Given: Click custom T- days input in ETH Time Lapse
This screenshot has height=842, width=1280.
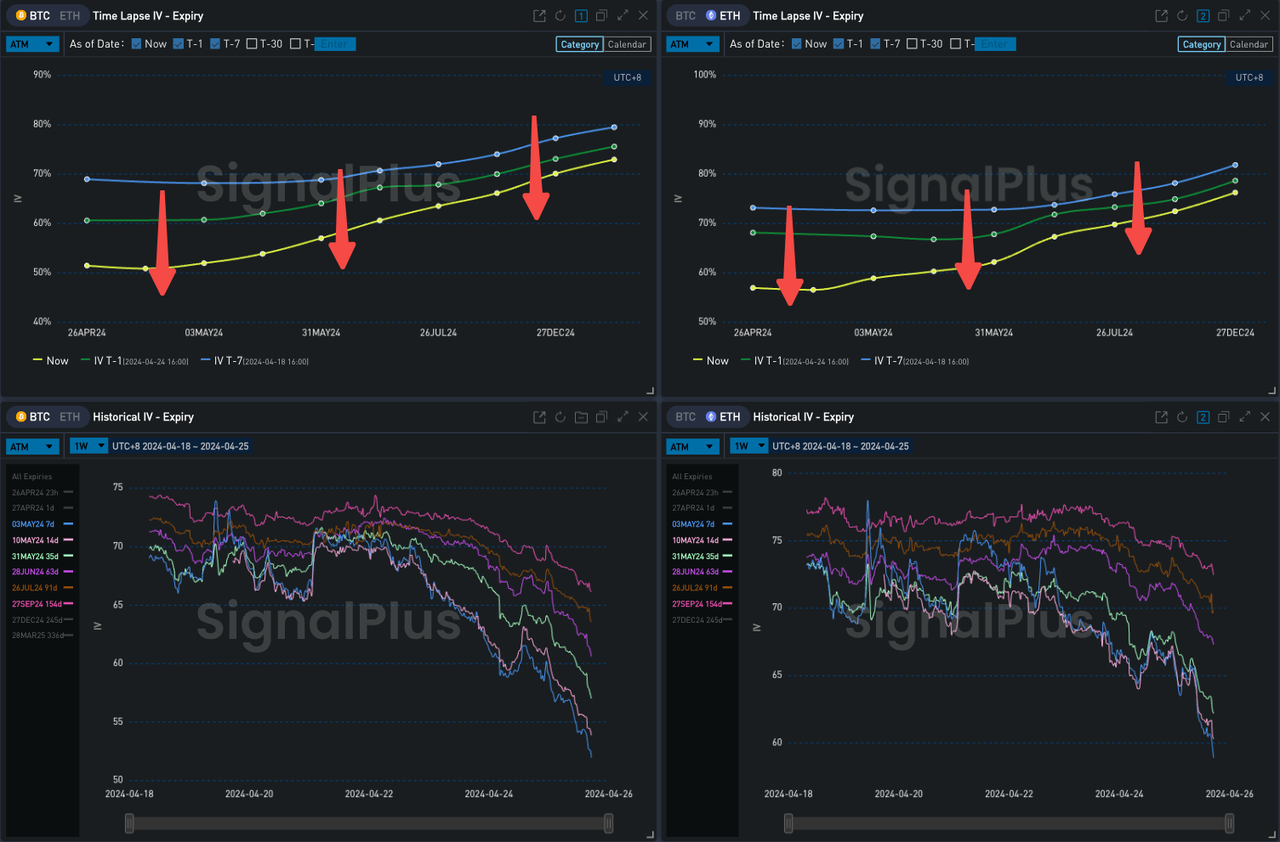Looking at the screenshot, I should click(995, 44).
